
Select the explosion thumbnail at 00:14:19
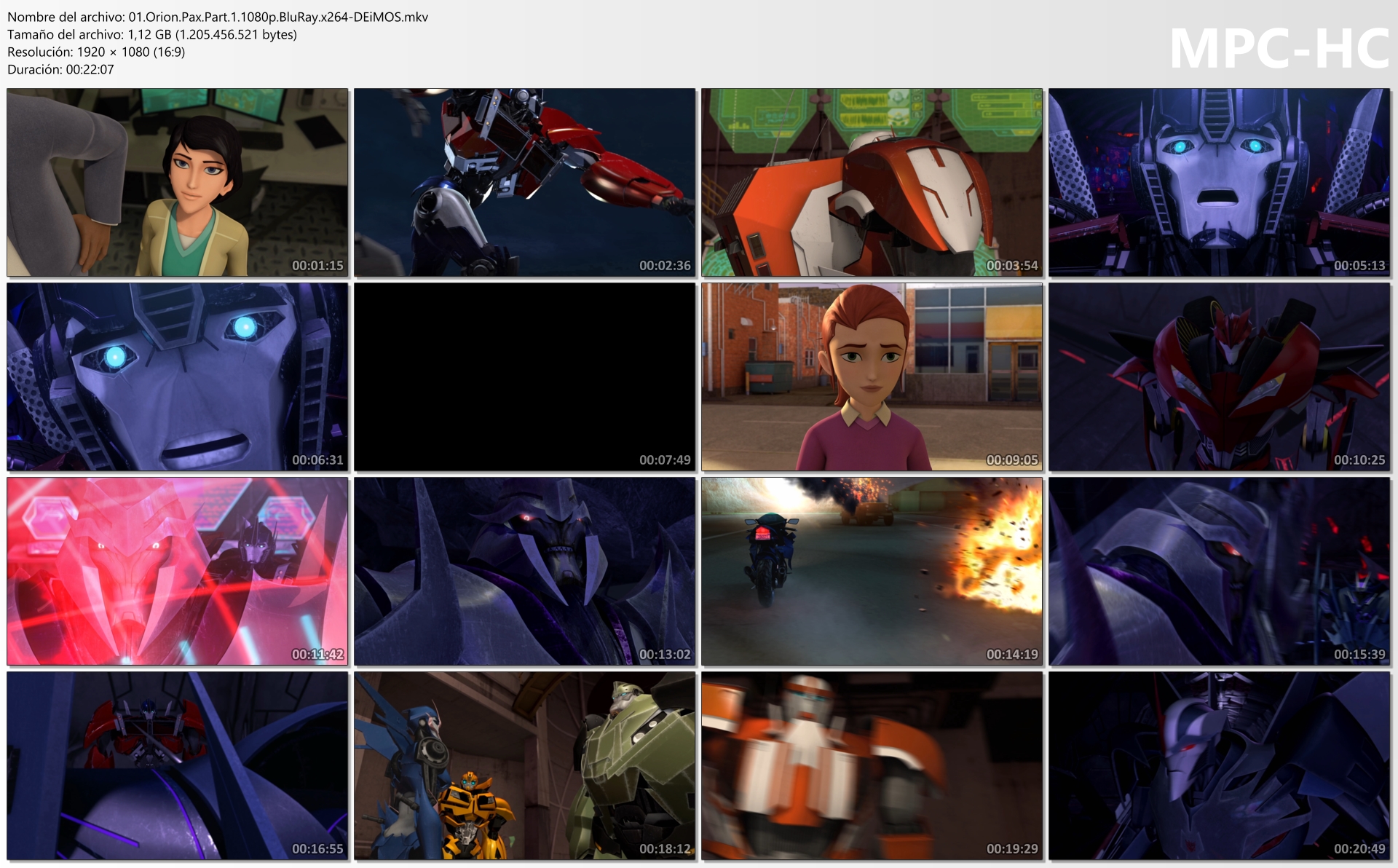(x=872, y=572)
